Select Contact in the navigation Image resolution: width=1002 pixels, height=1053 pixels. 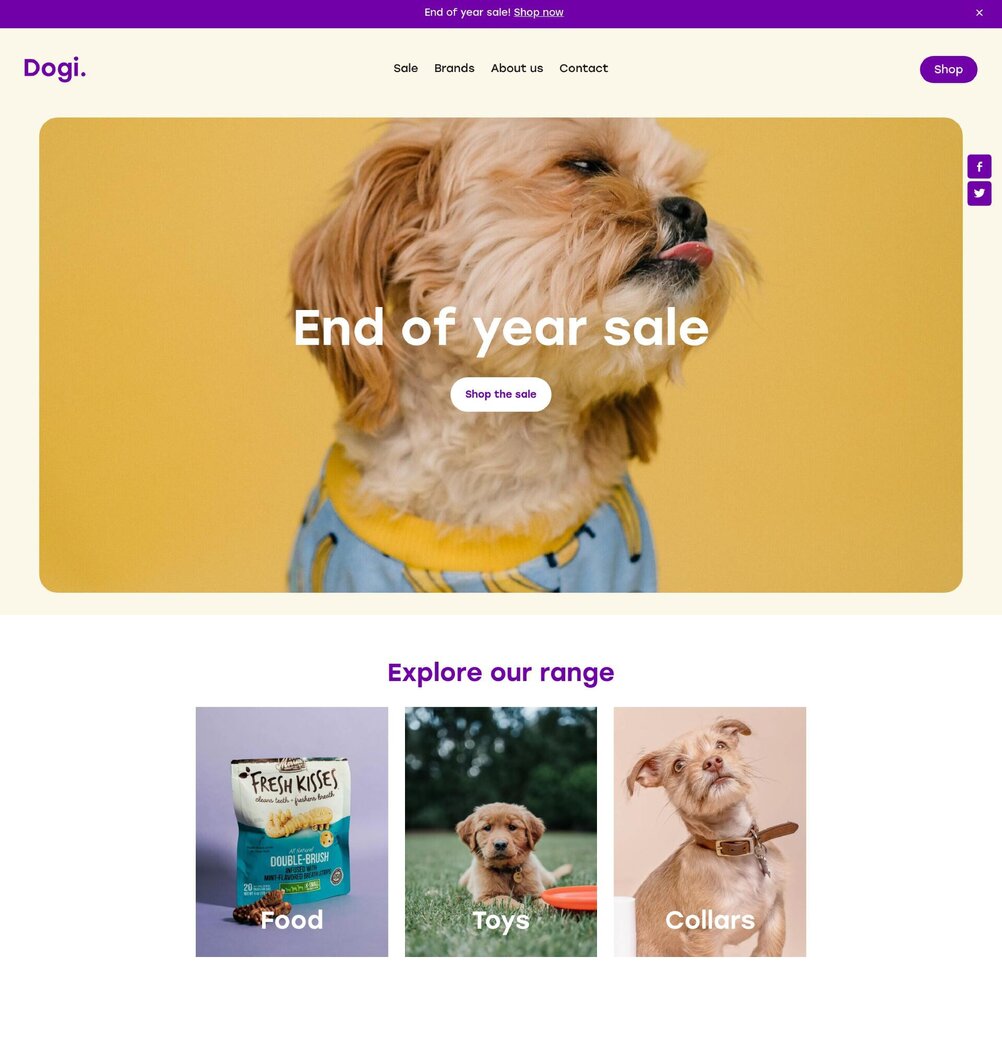tap(583, 68)
